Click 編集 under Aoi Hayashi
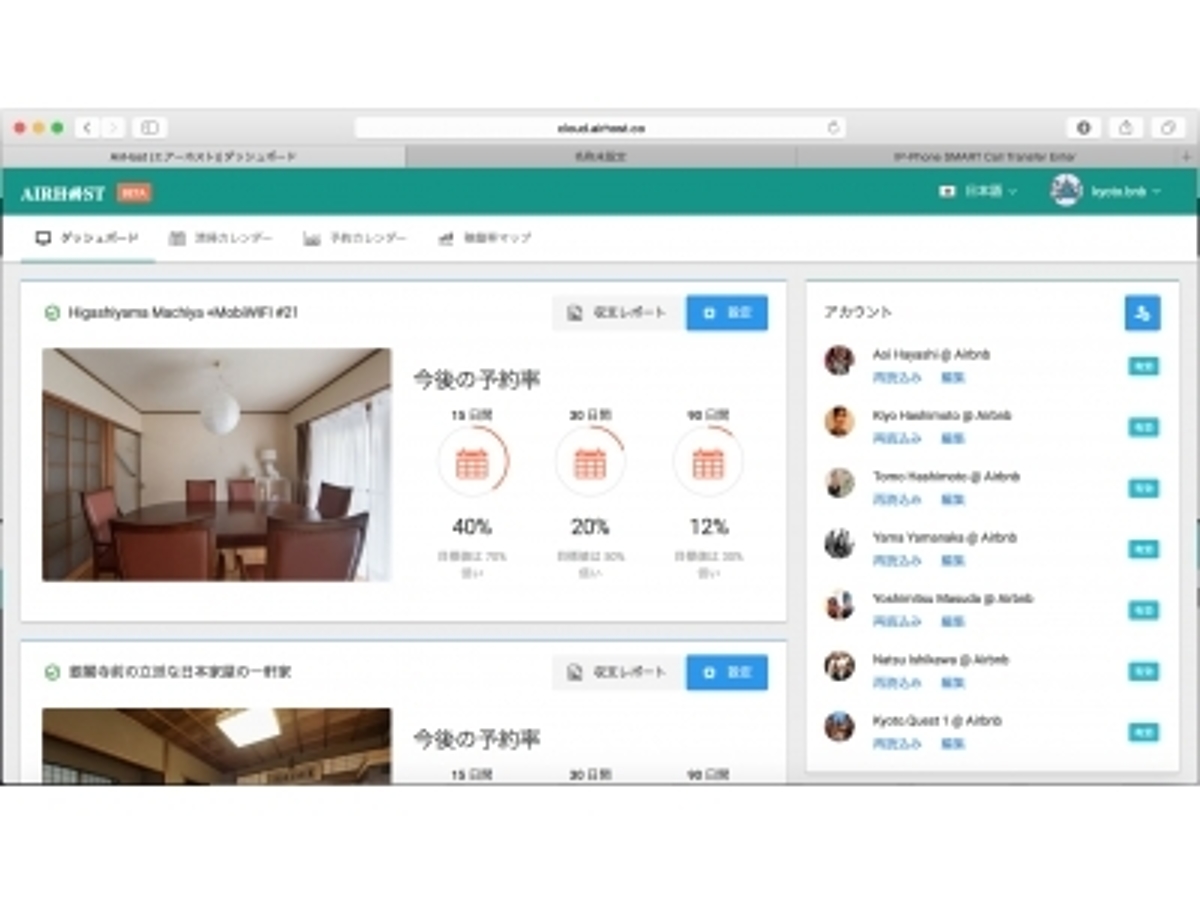The width and height of the screenshot is (1200, 900). tap(952, 378)
